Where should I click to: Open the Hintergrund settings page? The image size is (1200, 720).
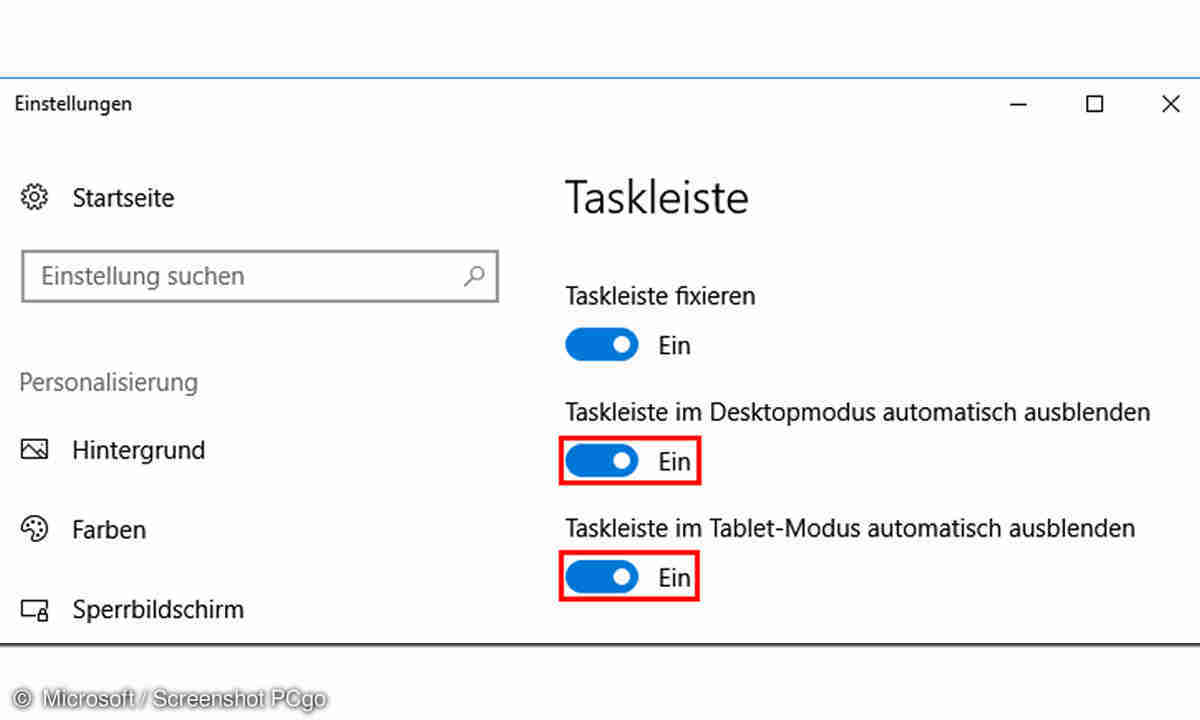[x=138, y=450]
